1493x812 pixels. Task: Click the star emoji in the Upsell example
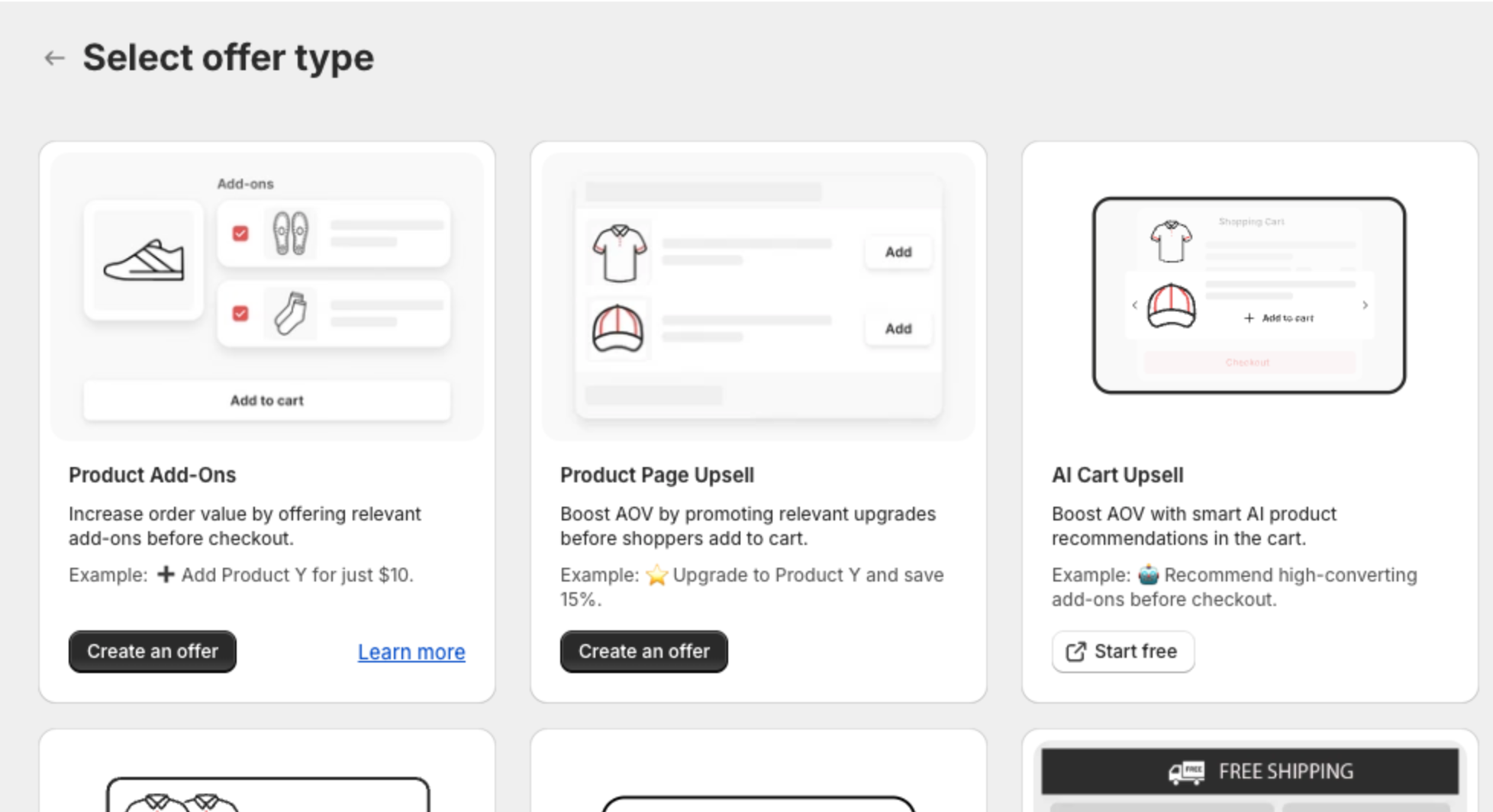tap(656, 575)
